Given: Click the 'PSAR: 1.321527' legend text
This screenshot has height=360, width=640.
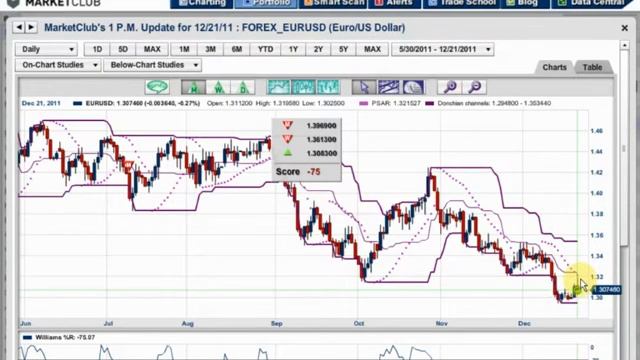Looking at the screenshot, I should (396, 104).
